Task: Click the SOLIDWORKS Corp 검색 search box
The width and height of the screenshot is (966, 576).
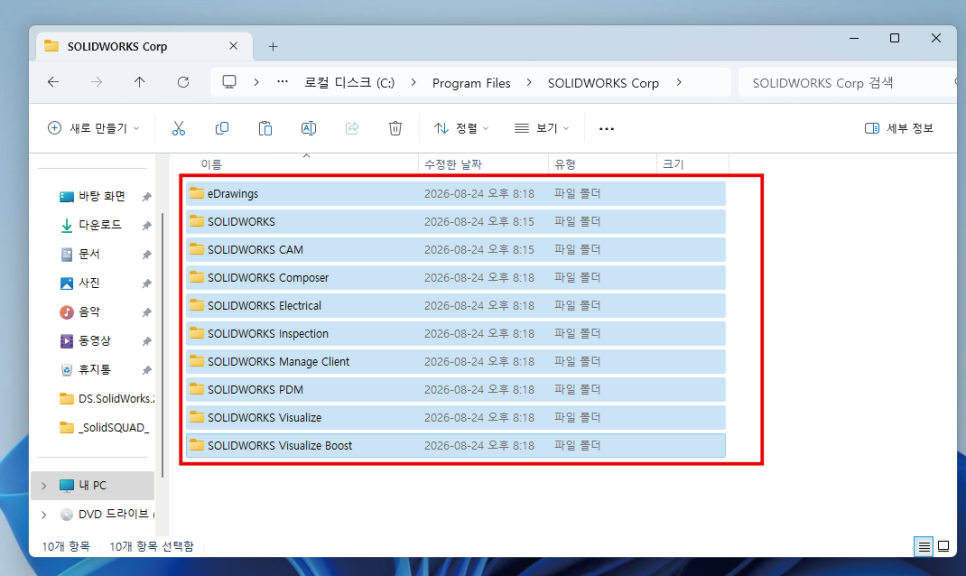Action: [x=848, y=83]
